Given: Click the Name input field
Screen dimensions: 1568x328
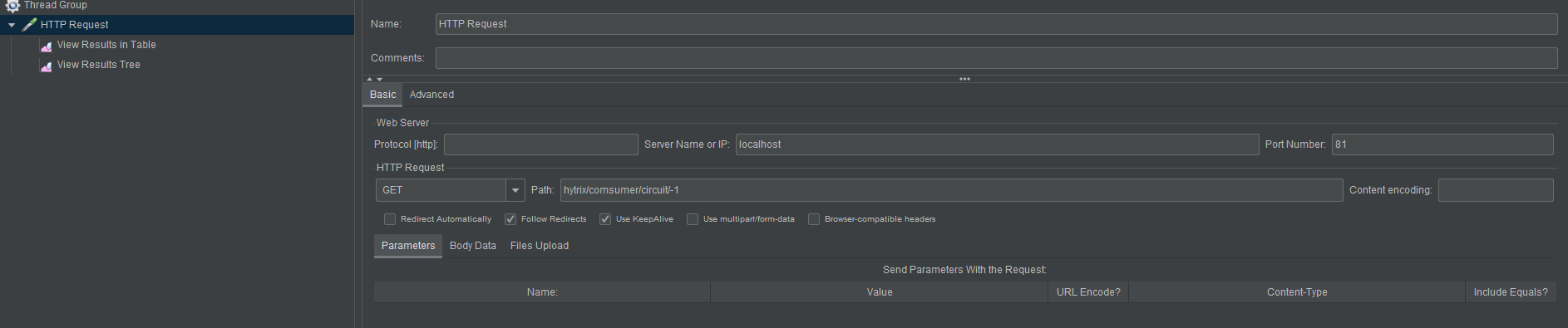Looking at the screenshot, I should pyautogui.click(x=996, y=24).
